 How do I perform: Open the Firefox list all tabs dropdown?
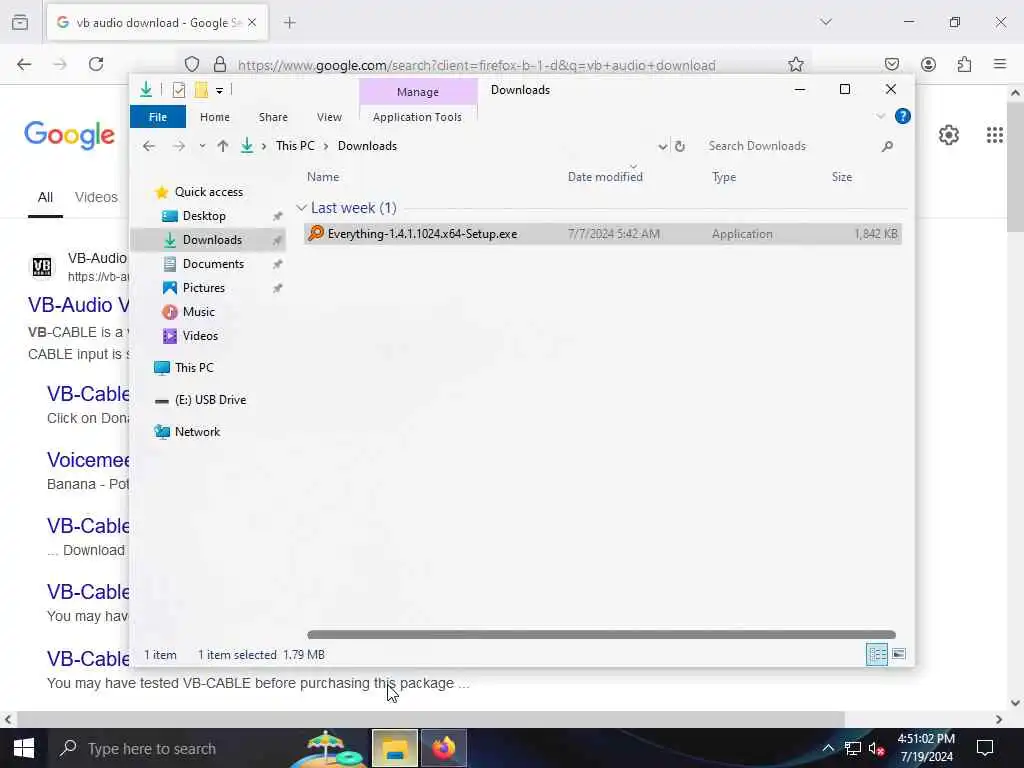(x=826, y=22)
